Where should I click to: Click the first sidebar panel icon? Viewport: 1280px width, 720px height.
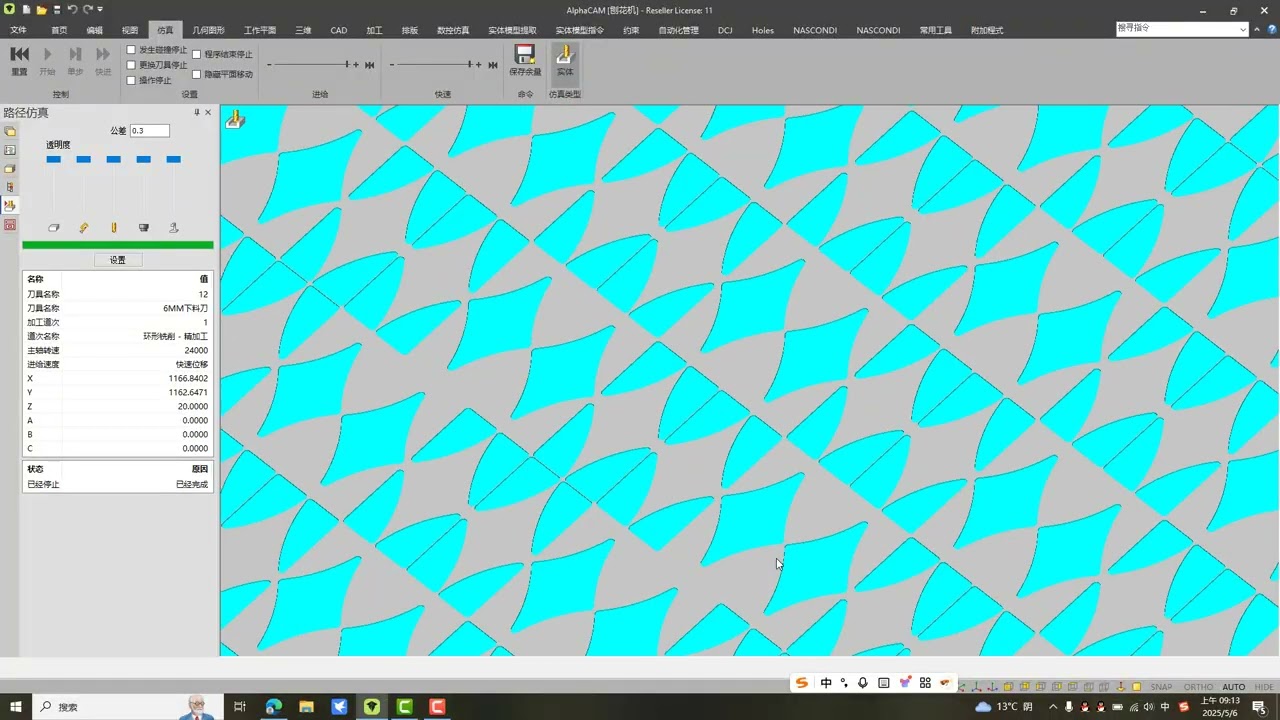point(10,132)
